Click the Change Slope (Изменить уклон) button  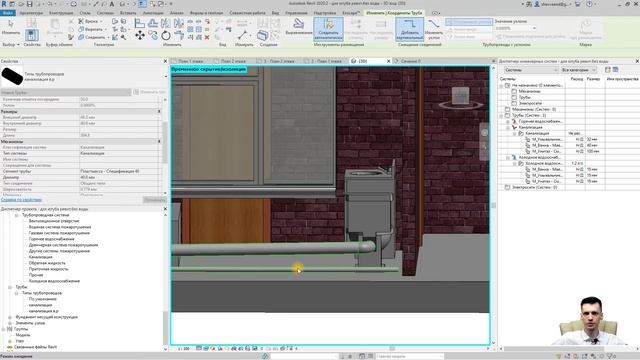[x=433, y=29]
